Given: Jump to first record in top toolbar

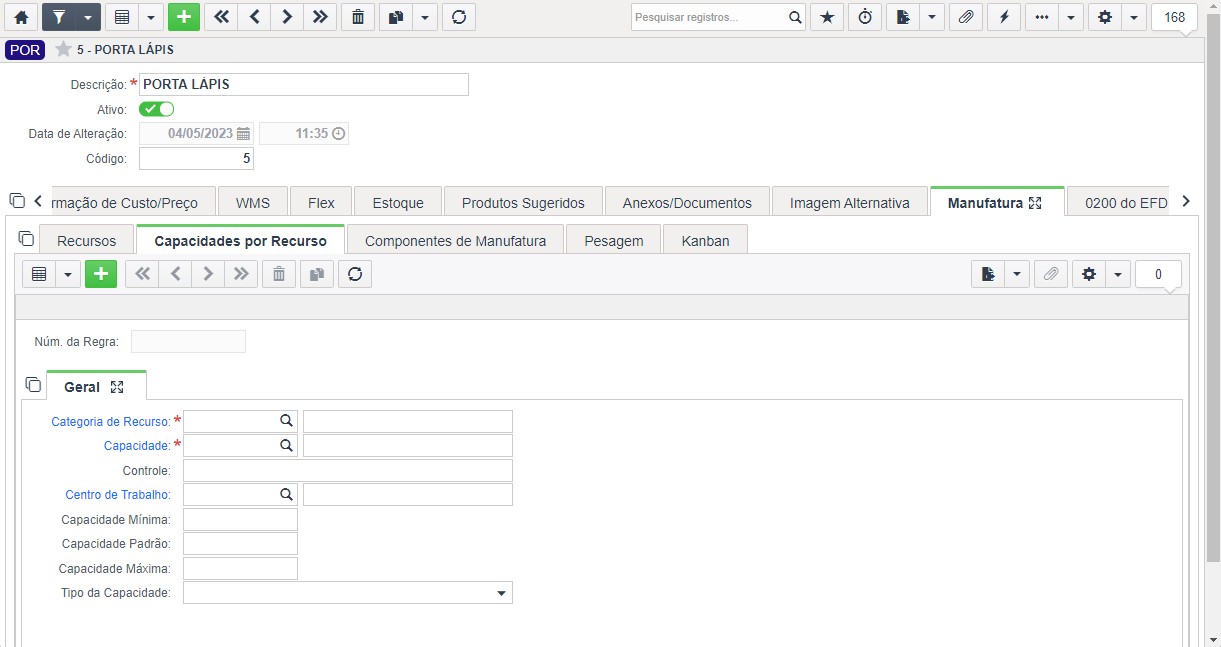Looking at the screenshot, I should pos(221,17).
